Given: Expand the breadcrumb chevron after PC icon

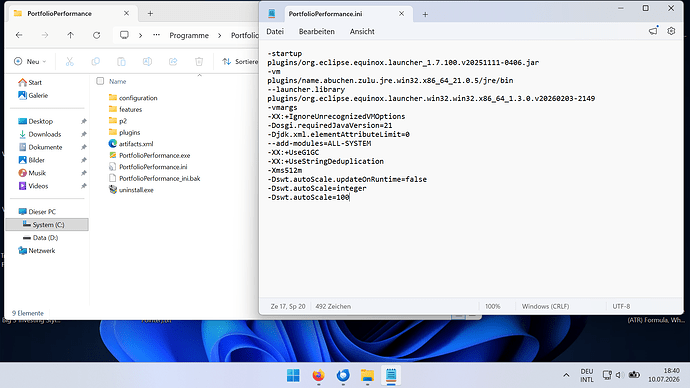Looking at the screenshot, I should pyautogui.click(x=140, y=35).
